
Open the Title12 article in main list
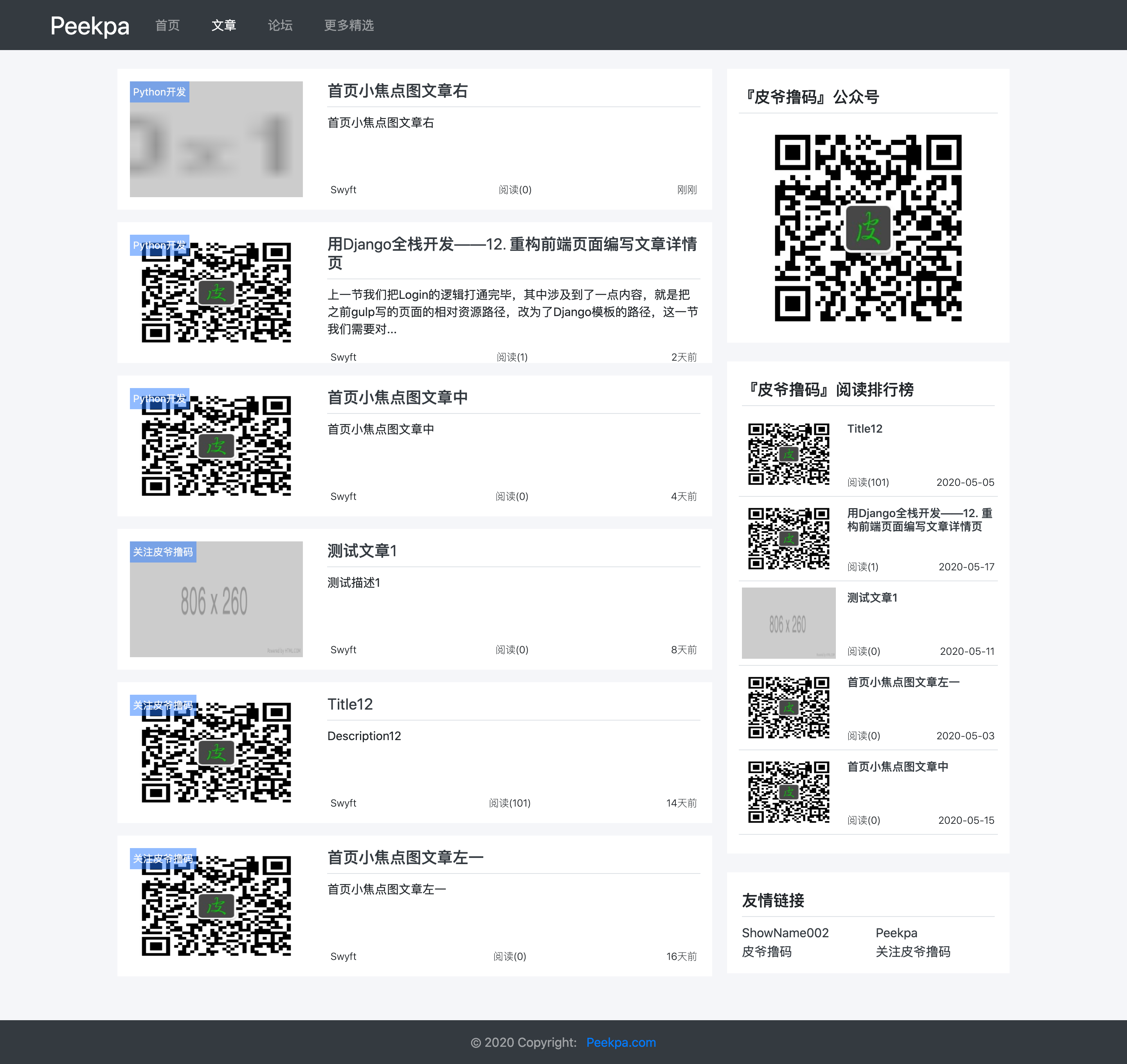click(350, 705)
